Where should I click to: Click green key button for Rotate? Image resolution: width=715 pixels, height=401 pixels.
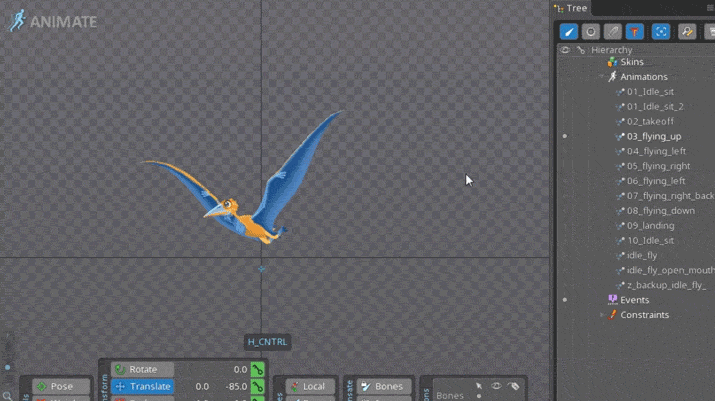click(258, 370)
